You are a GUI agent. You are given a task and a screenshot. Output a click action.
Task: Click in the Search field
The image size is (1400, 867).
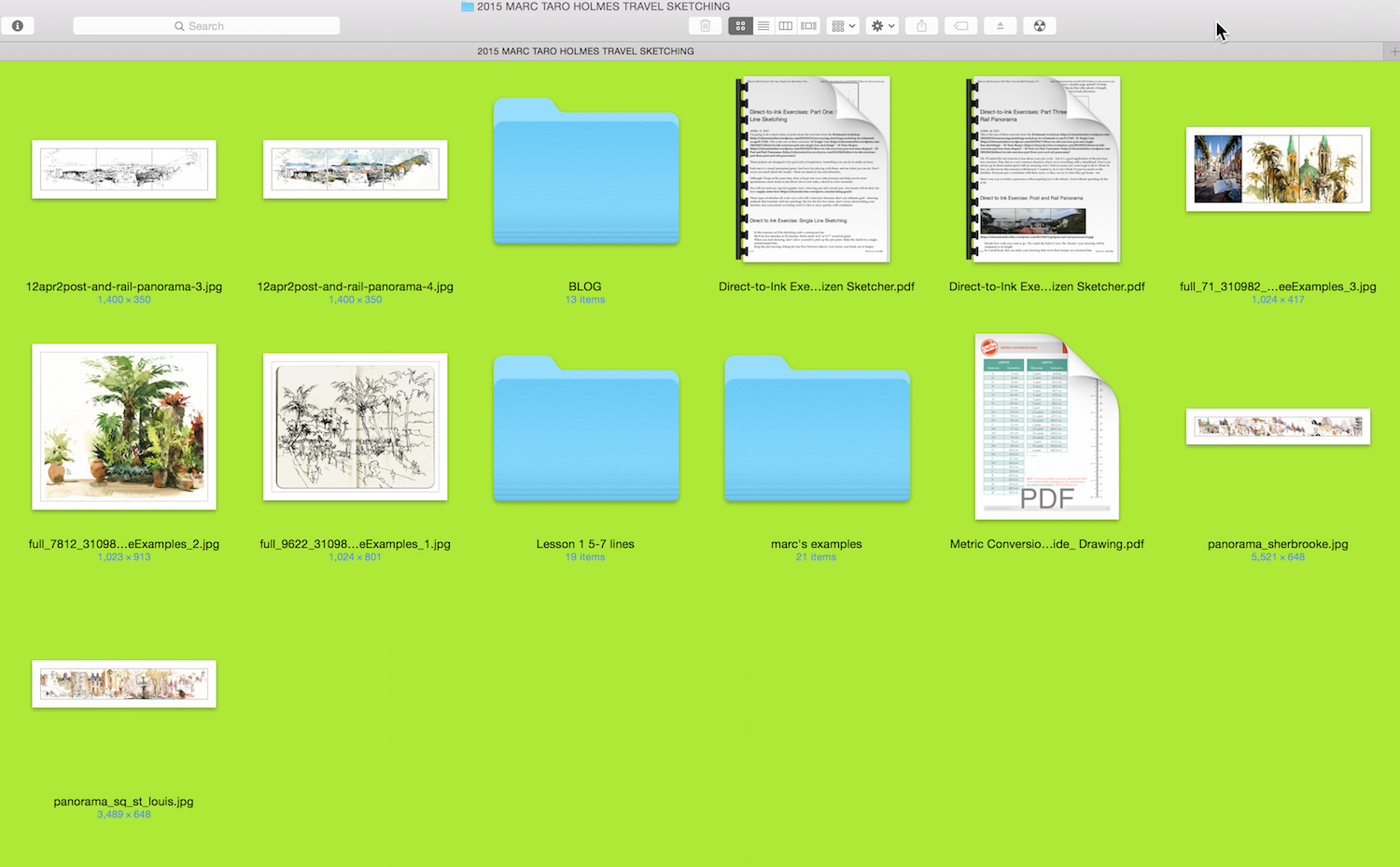206,26
